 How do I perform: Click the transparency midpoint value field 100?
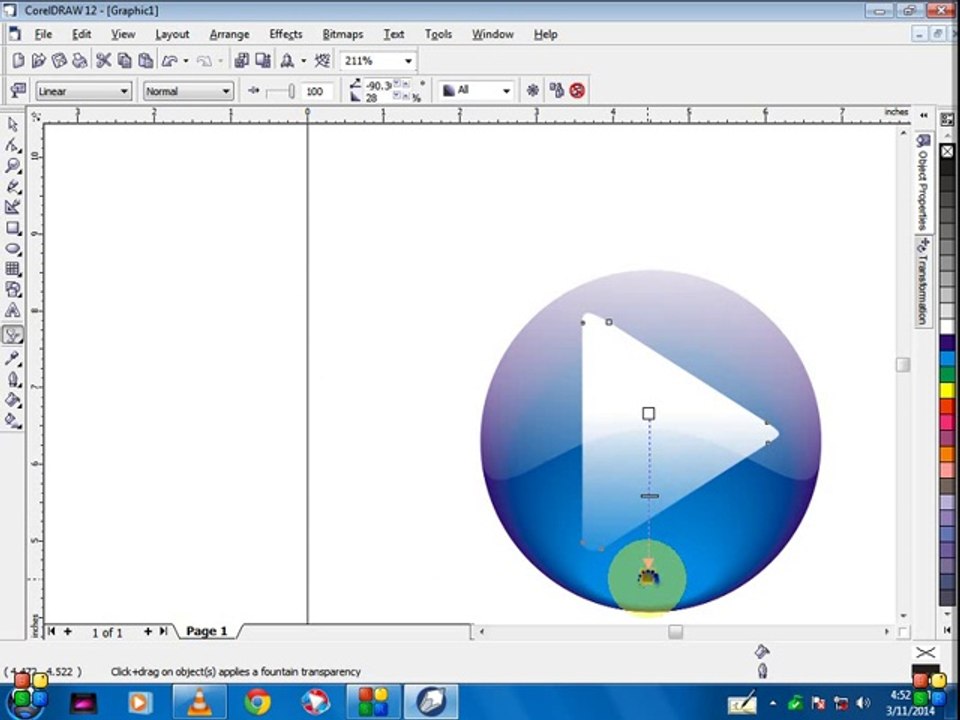point(317,91)
